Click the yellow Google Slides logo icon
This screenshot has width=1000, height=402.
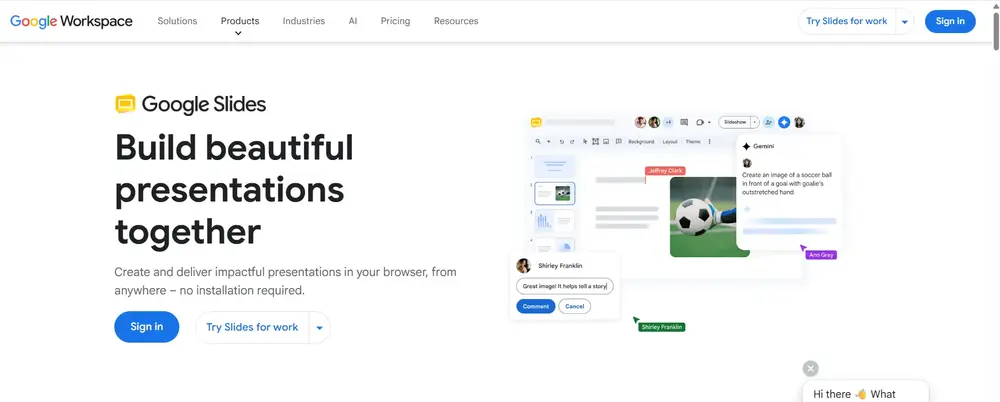point(126,104)
